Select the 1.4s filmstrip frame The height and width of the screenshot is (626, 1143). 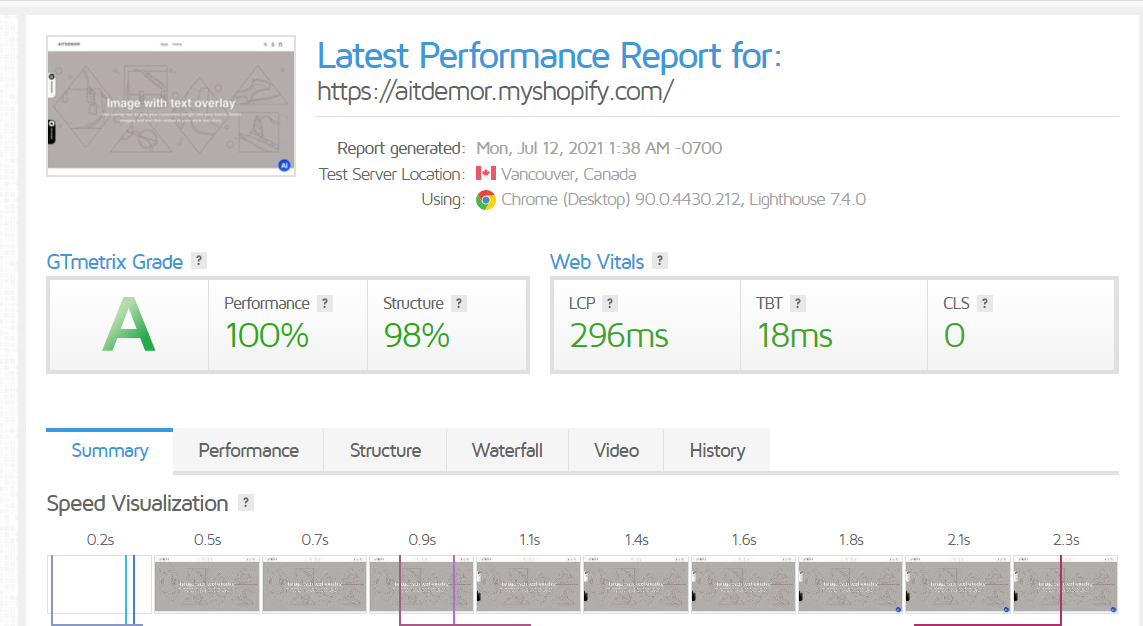[636, 584]
